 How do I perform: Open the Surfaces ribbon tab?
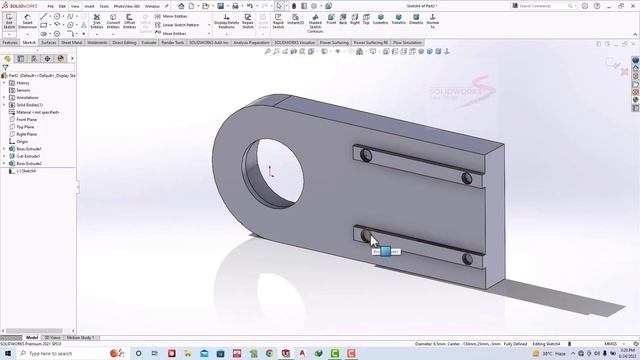click(49, 42)
